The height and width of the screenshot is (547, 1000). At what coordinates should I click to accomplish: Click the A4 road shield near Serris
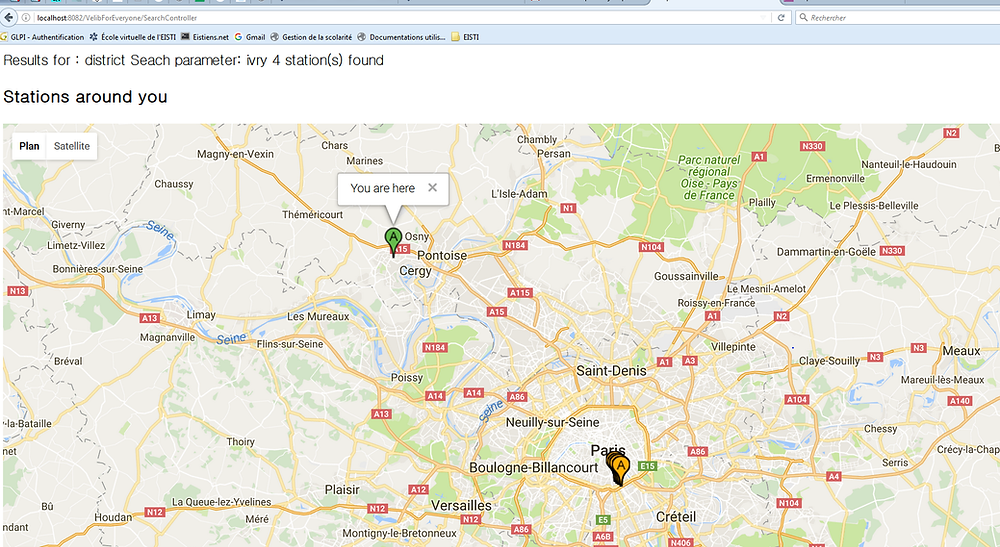coord(834,476)
